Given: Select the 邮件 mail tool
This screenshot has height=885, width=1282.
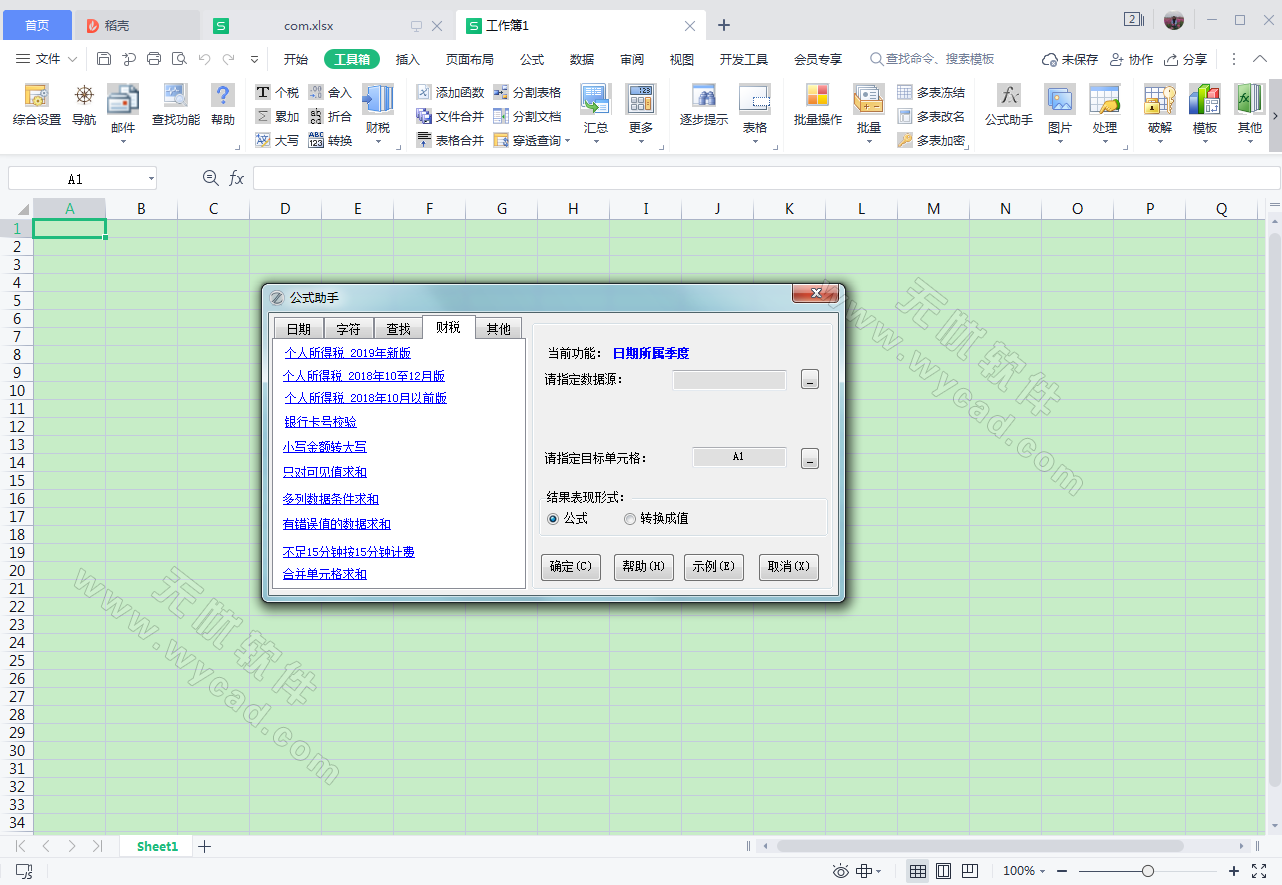Looking at the screenshot, I should coord(122,108).
